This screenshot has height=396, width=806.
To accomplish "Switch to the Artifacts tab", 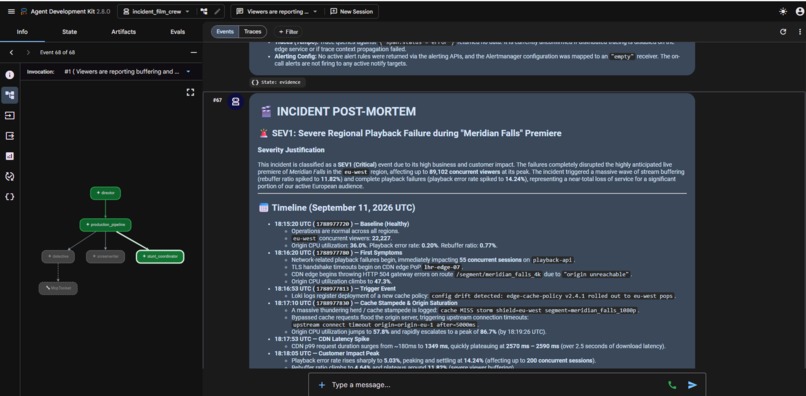I will coord(123,32).
